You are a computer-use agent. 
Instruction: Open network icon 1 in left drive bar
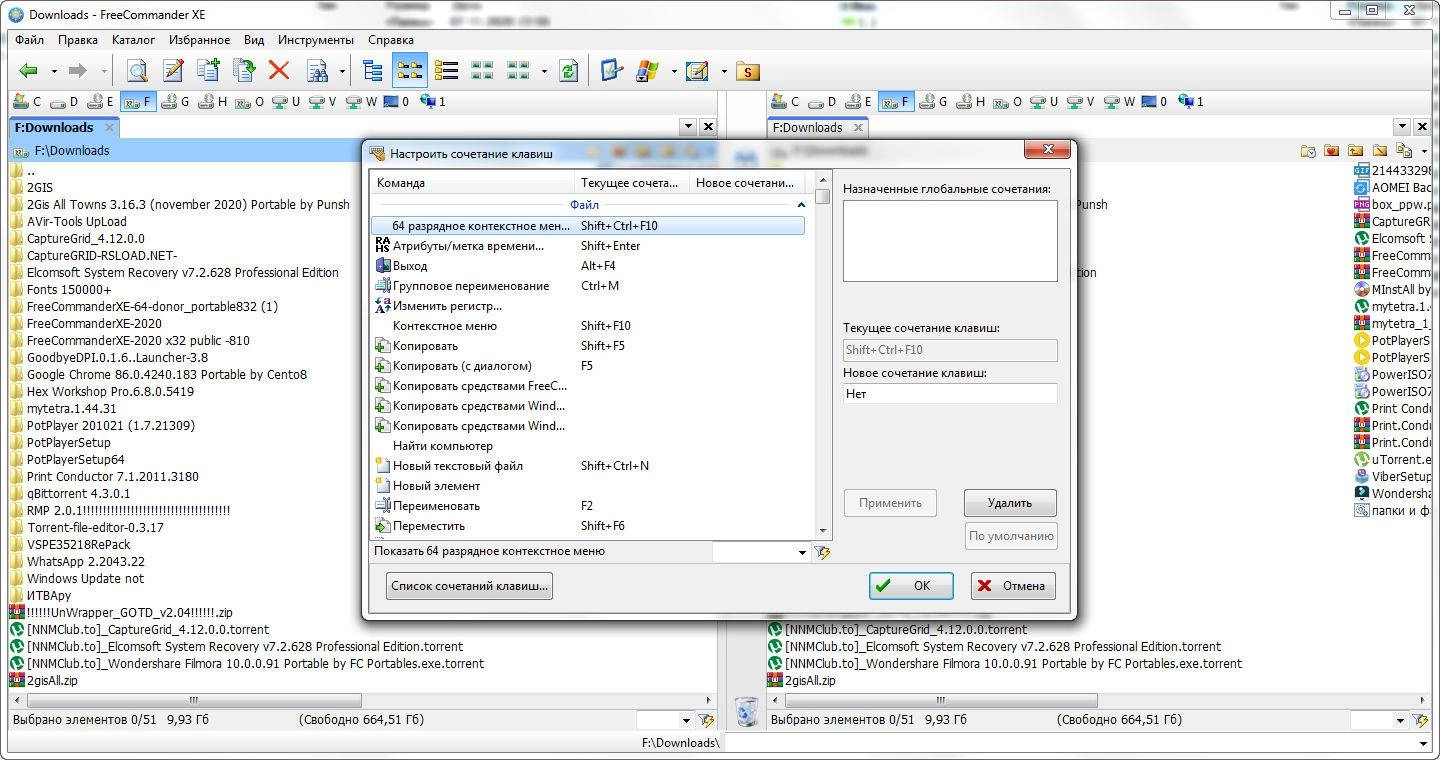[x=433, y=101]
